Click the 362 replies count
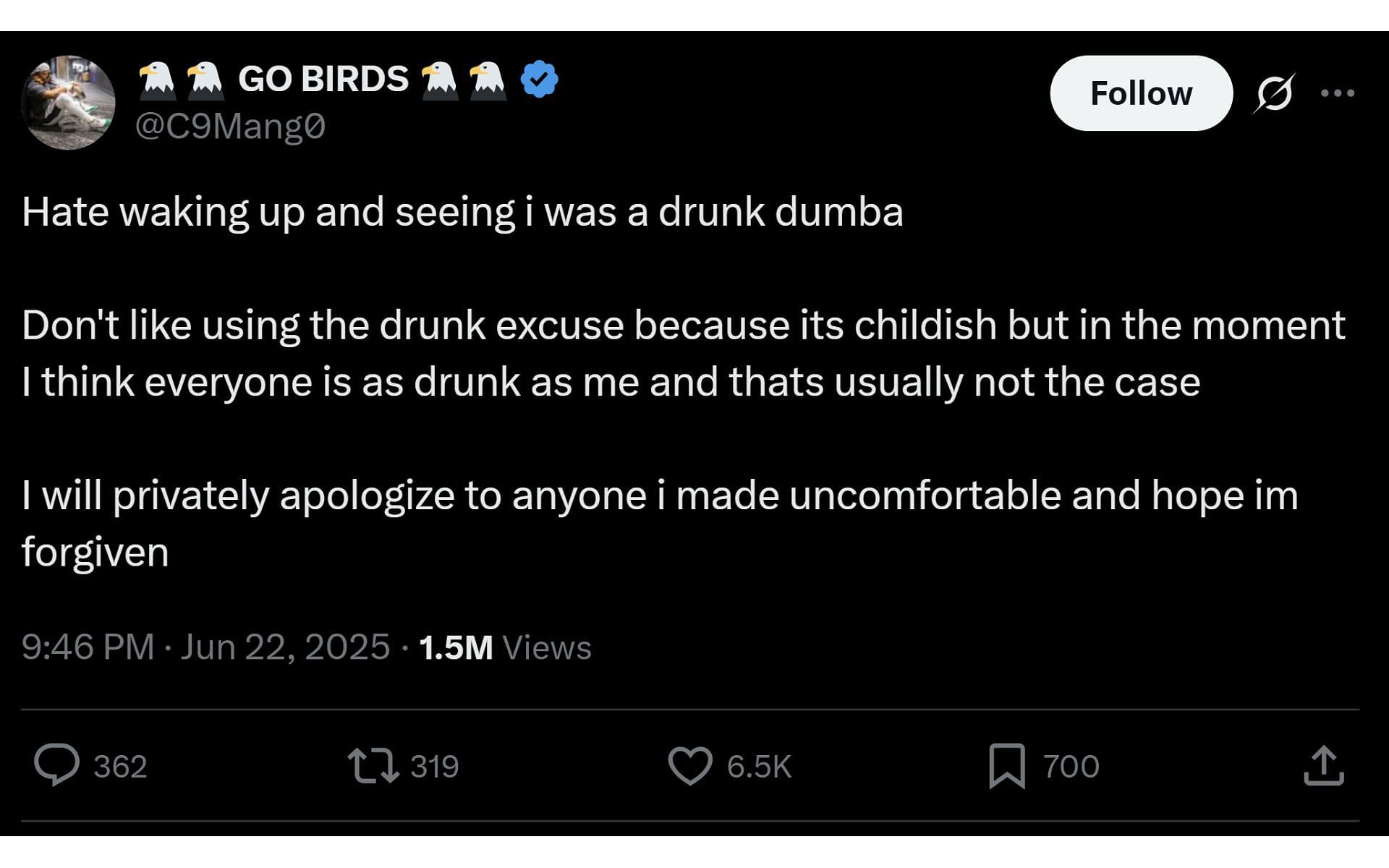Screen dimensions: 1389x868 tap(120, 767)
